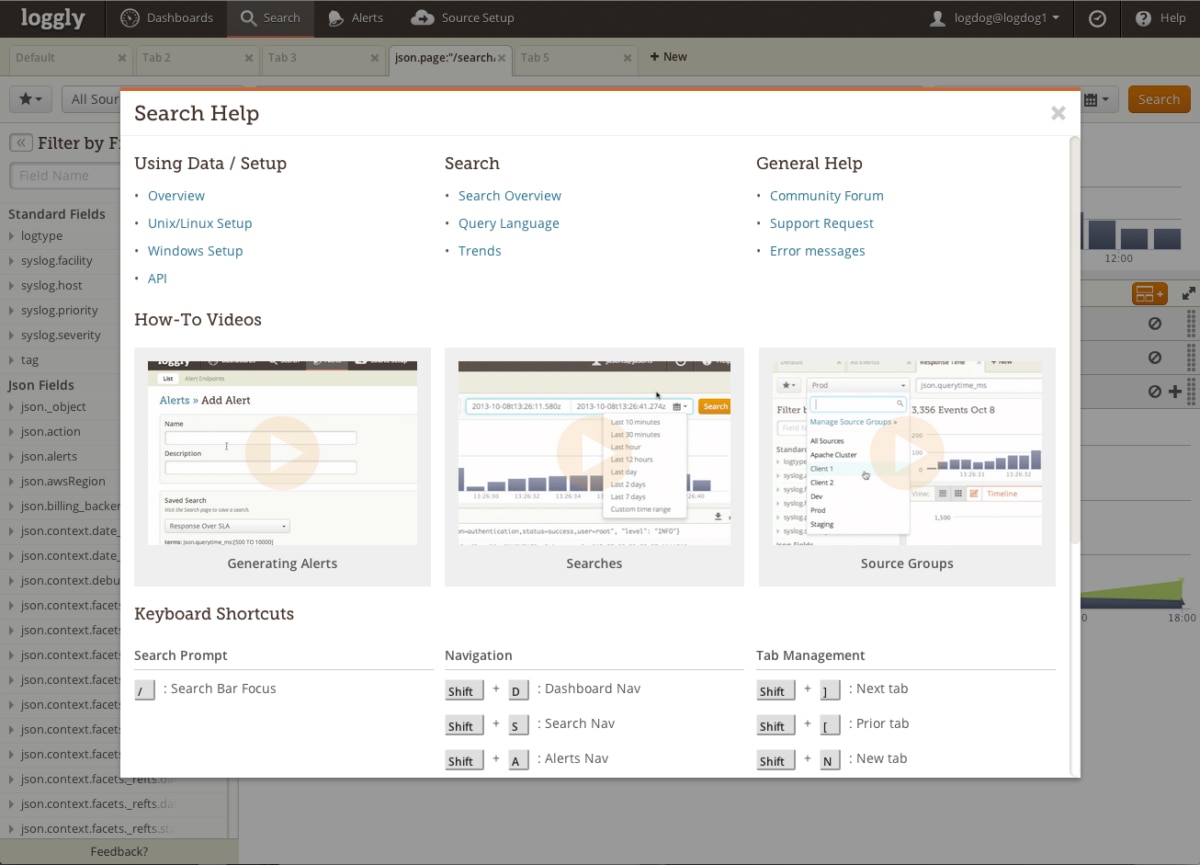This screenshot has width=1200, height=865.
Task: Close the Search Help dialog
Action: tap(1058, 113)
